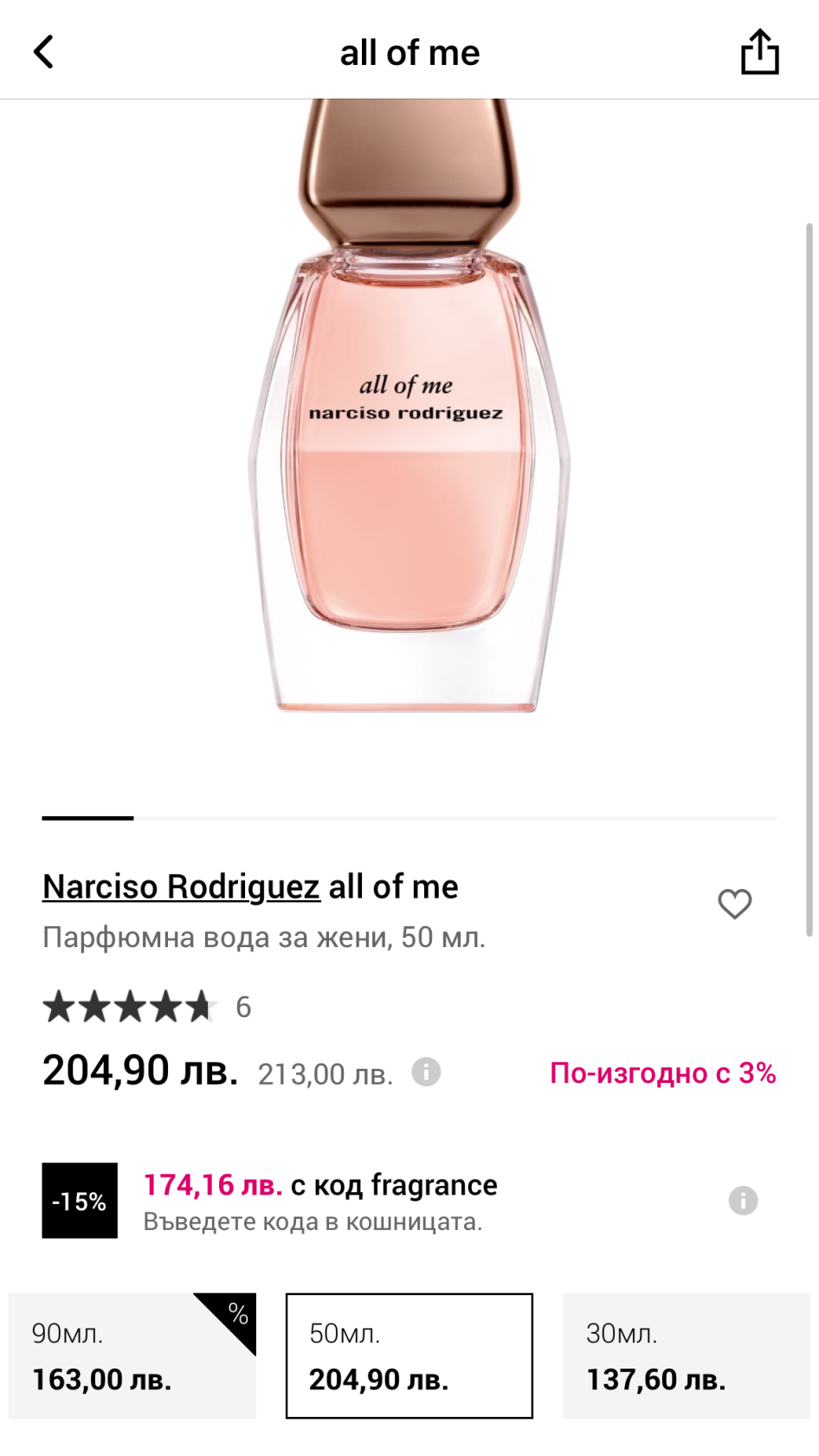The image size is (819, 1456).
Task: Open the review count number 6
Action: (x=243, y=1007)
